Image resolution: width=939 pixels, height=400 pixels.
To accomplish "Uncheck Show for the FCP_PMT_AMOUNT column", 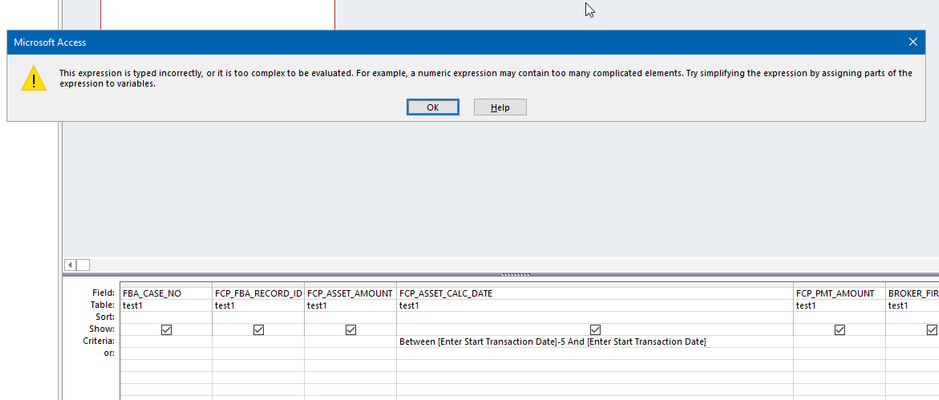I will pyautogui.click(x=840, y=330).
